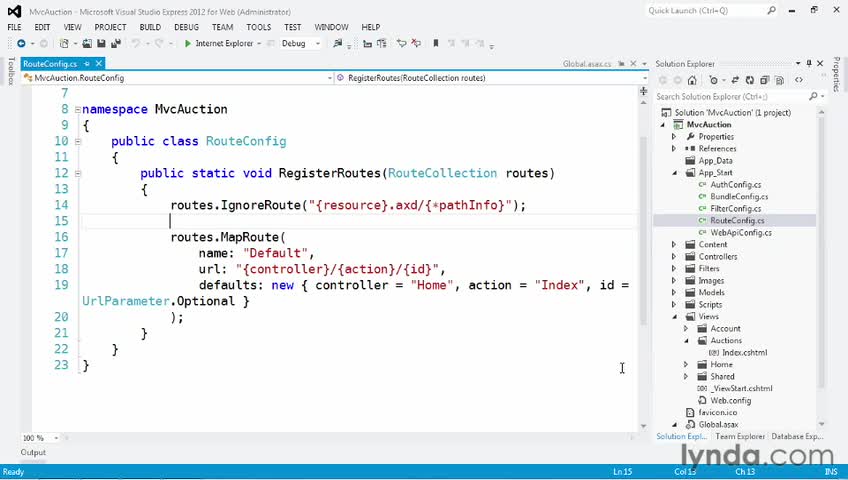Click the Find in Files toolbar icon

(x=338, y=43)
